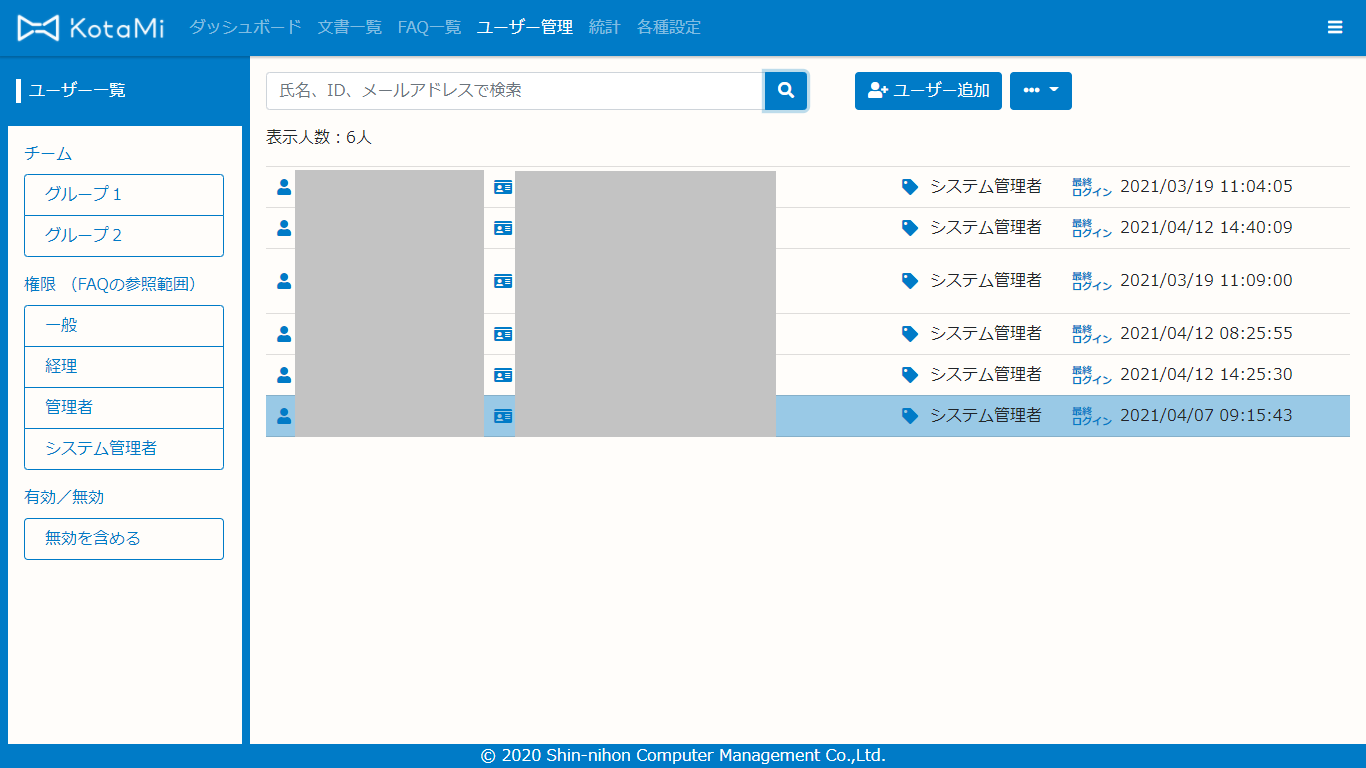Click the user search input field
This screenshot has height=768, width=1366.
pos(515,91)
